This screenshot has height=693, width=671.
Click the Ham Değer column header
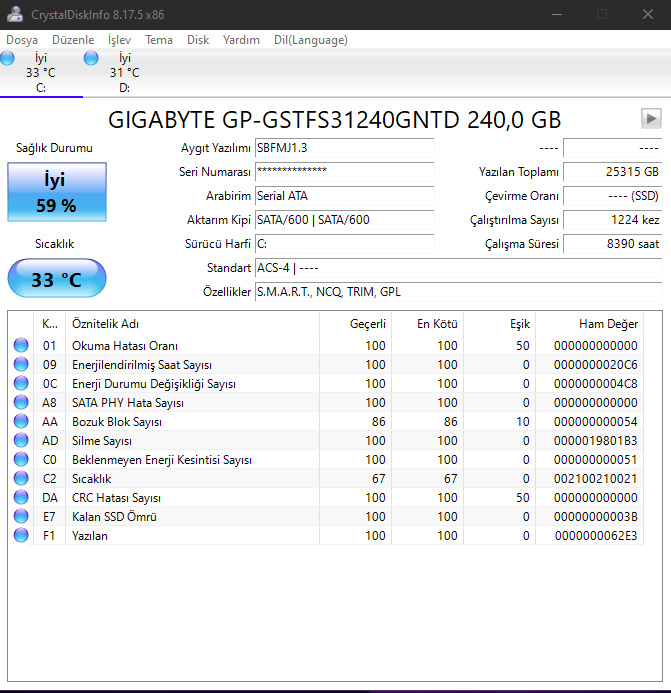(589, 324)
